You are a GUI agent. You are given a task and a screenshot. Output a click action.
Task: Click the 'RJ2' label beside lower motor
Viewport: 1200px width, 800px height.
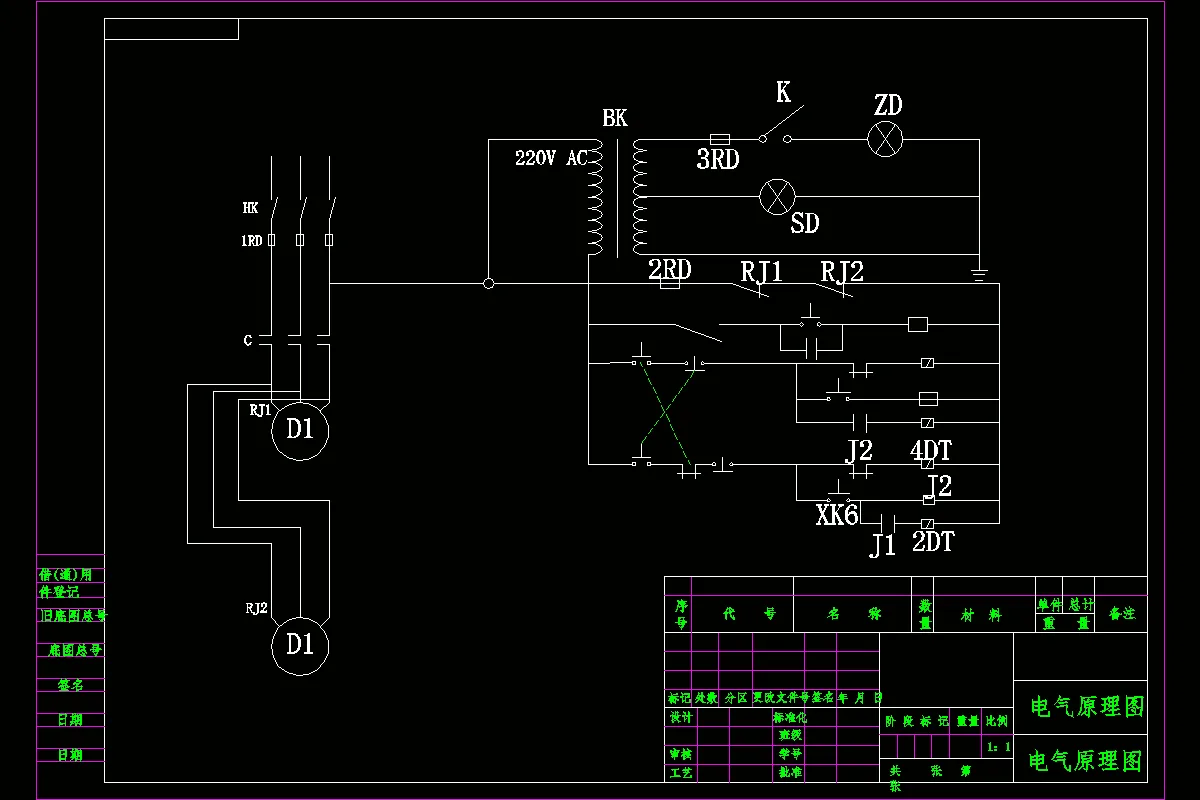tap(257, 608)
